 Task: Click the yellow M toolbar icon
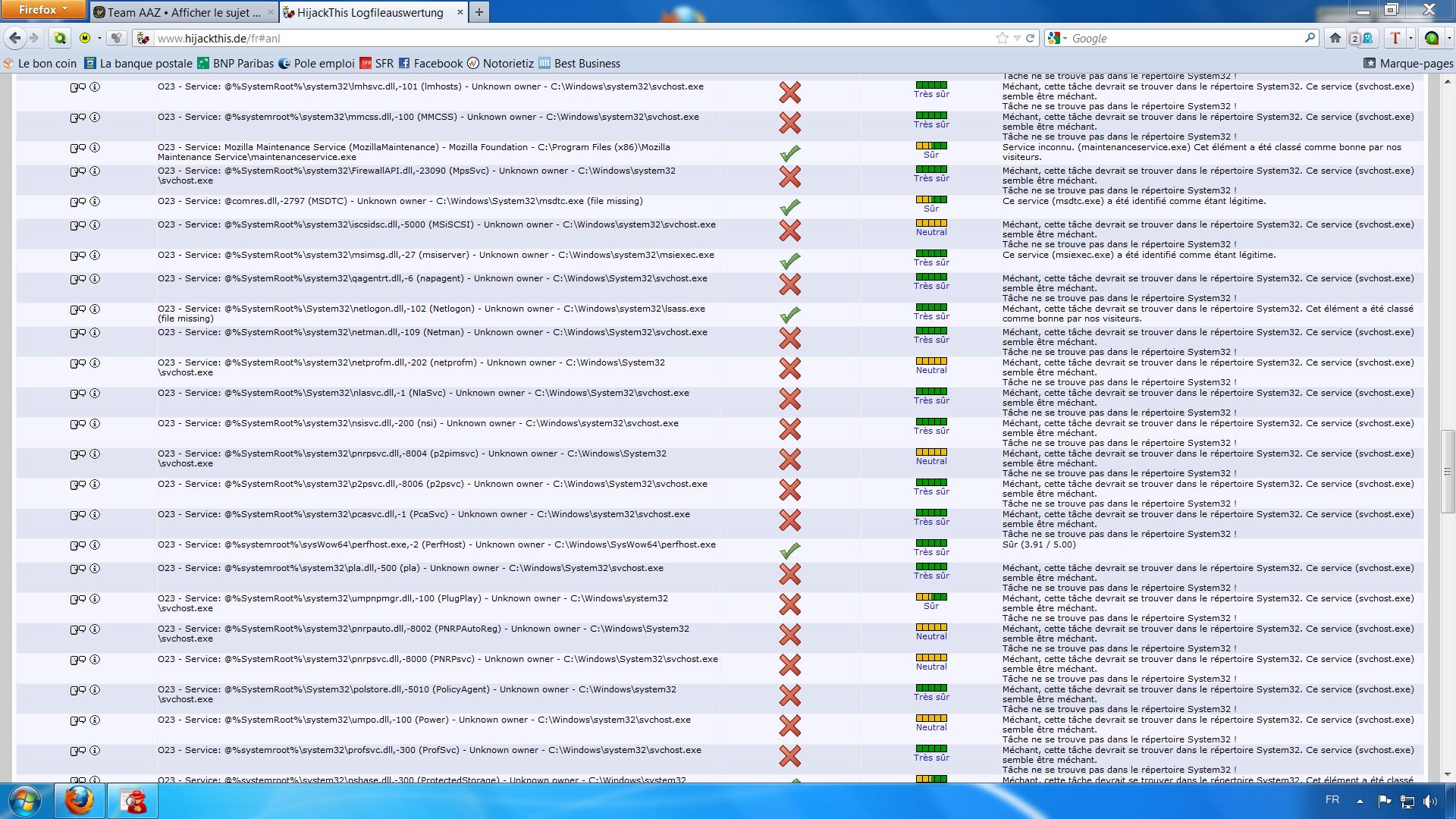click(x=85, y=38)
